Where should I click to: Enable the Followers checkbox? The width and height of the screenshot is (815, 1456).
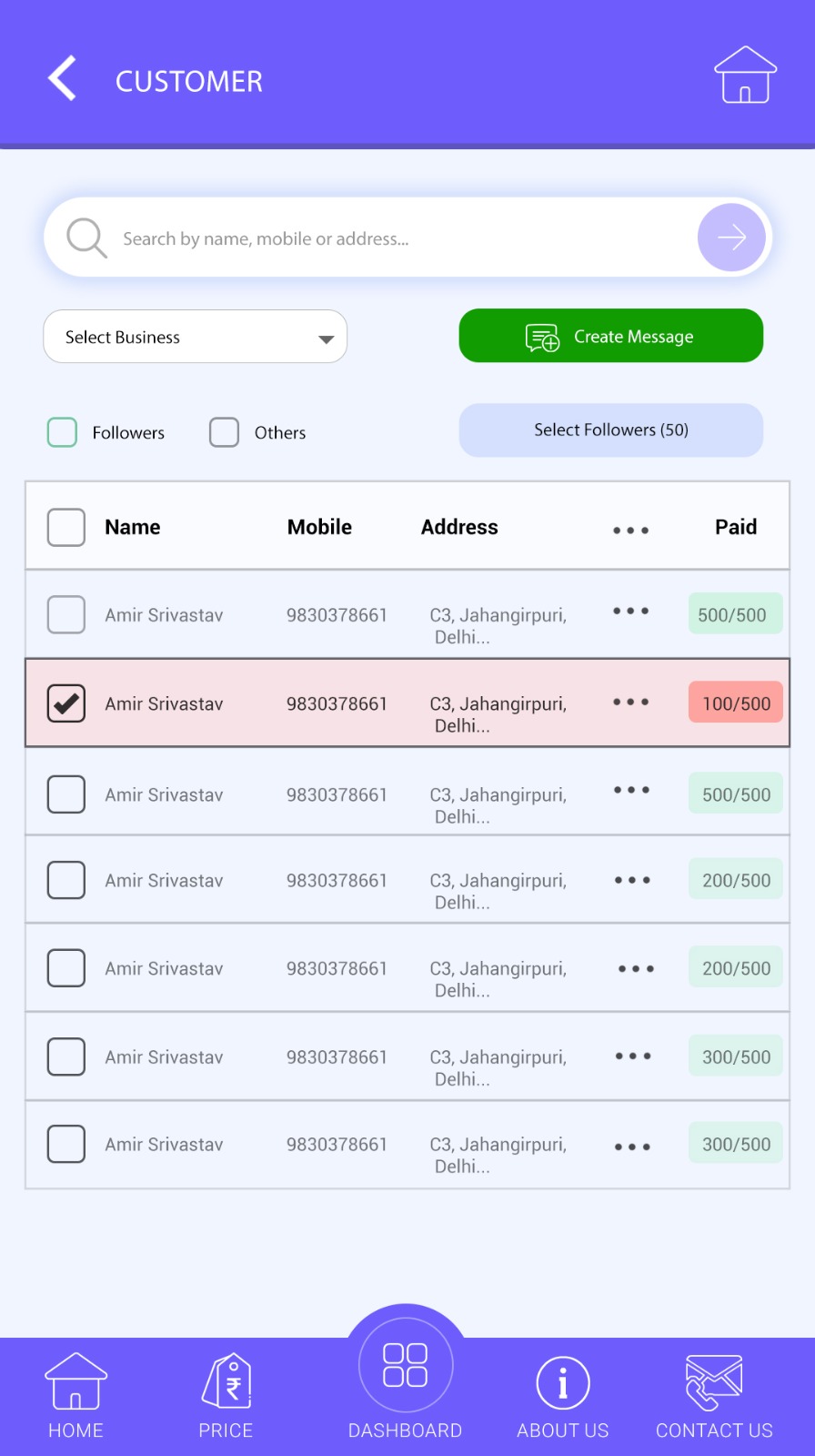pos(62,432)
